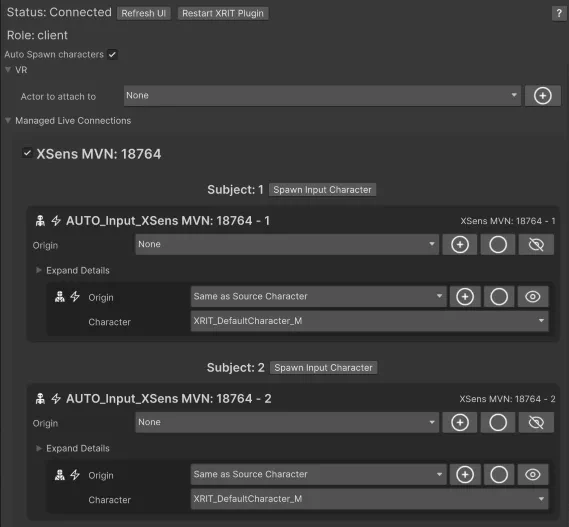The height and width of the screenshot is (527, 569).
Task: Click lightning icon in Subject 2 output Origin row
Action: click(x=75, y=474)
